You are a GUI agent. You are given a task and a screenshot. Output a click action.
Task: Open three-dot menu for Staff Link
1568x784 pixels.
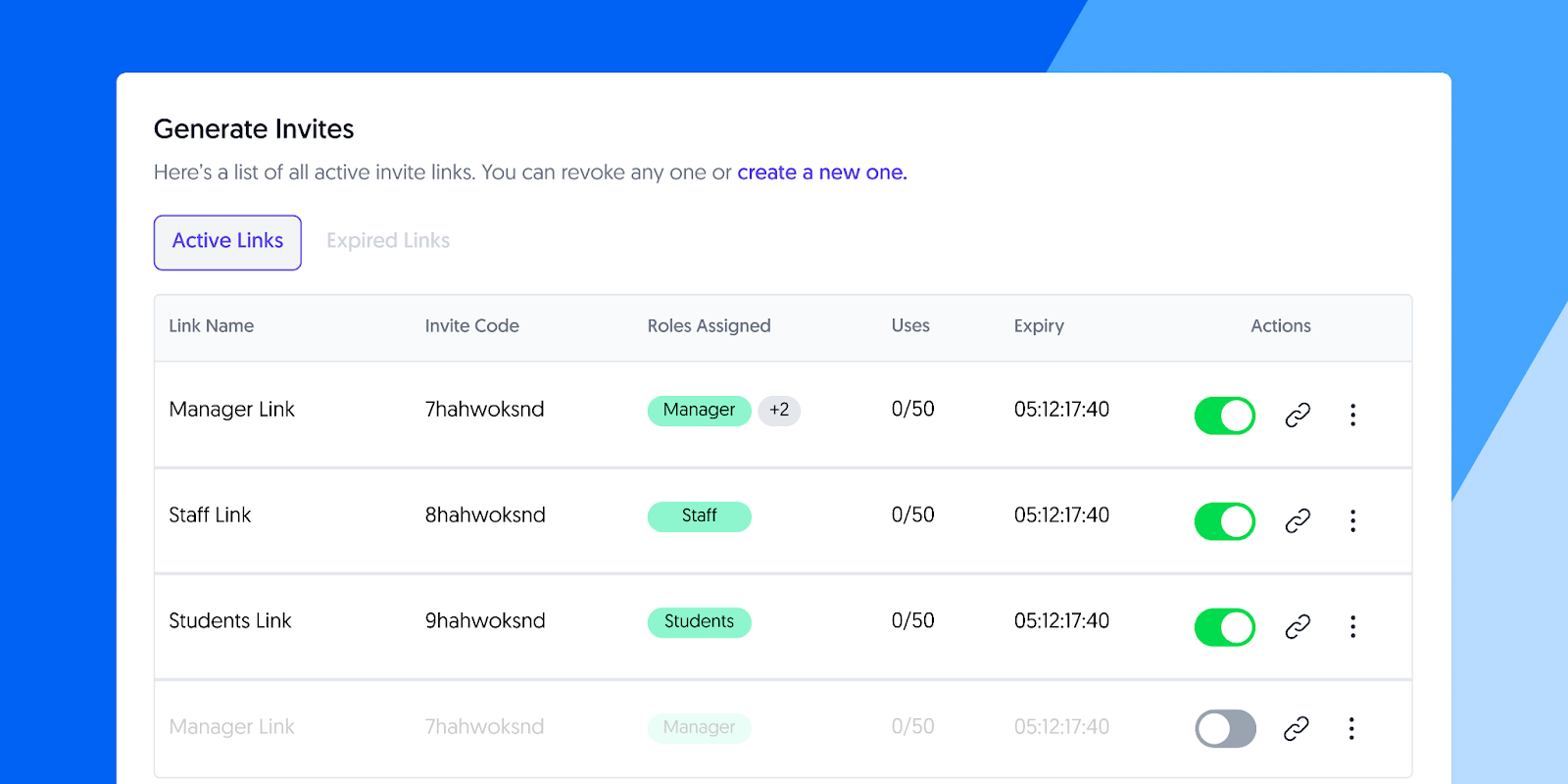tap(1353, 520)
